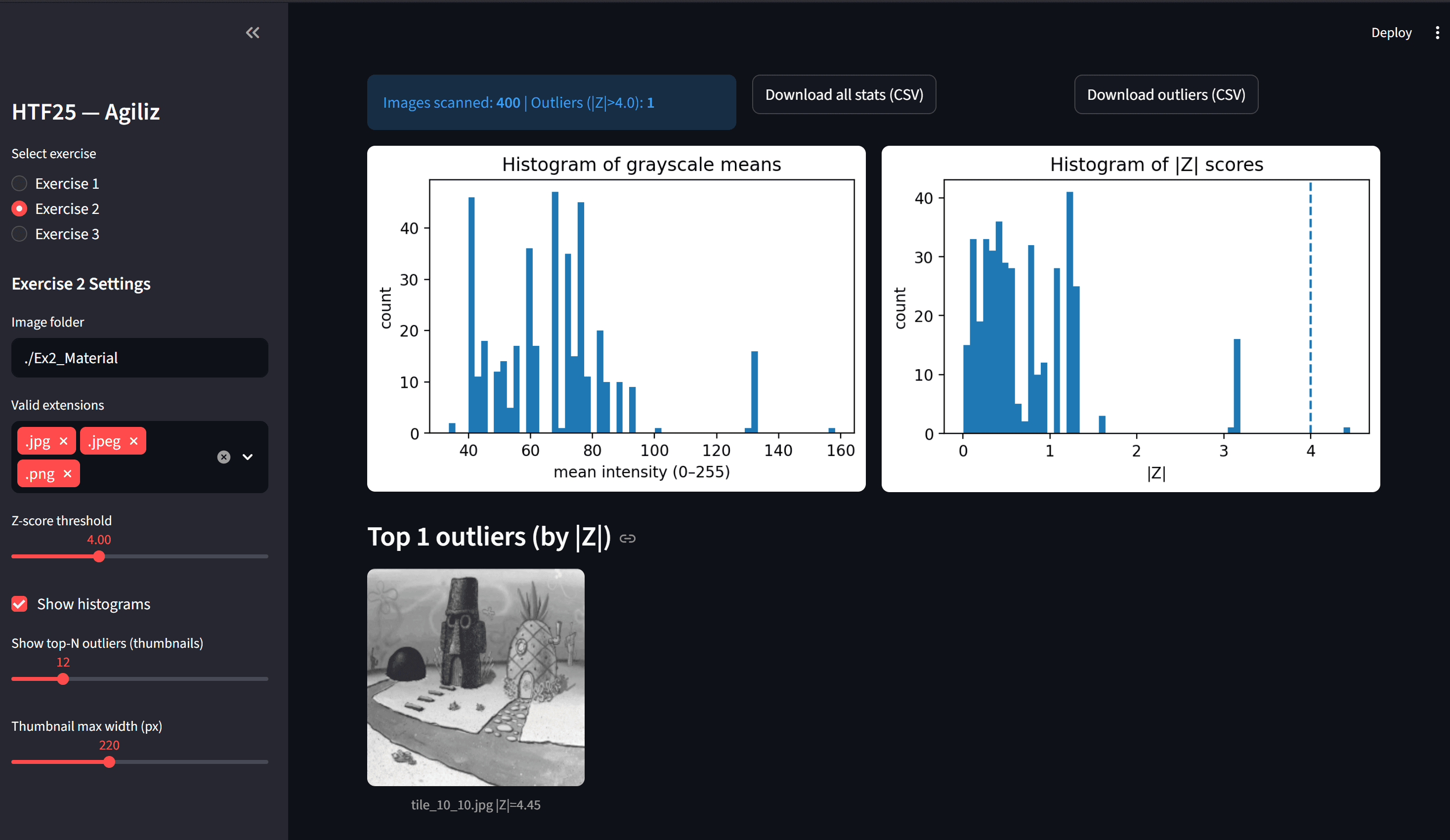This screenshot has height=840, width=1450.
Task: Open the three-dot main menu
Action: pyautogui.click(x=1437, y=33)
